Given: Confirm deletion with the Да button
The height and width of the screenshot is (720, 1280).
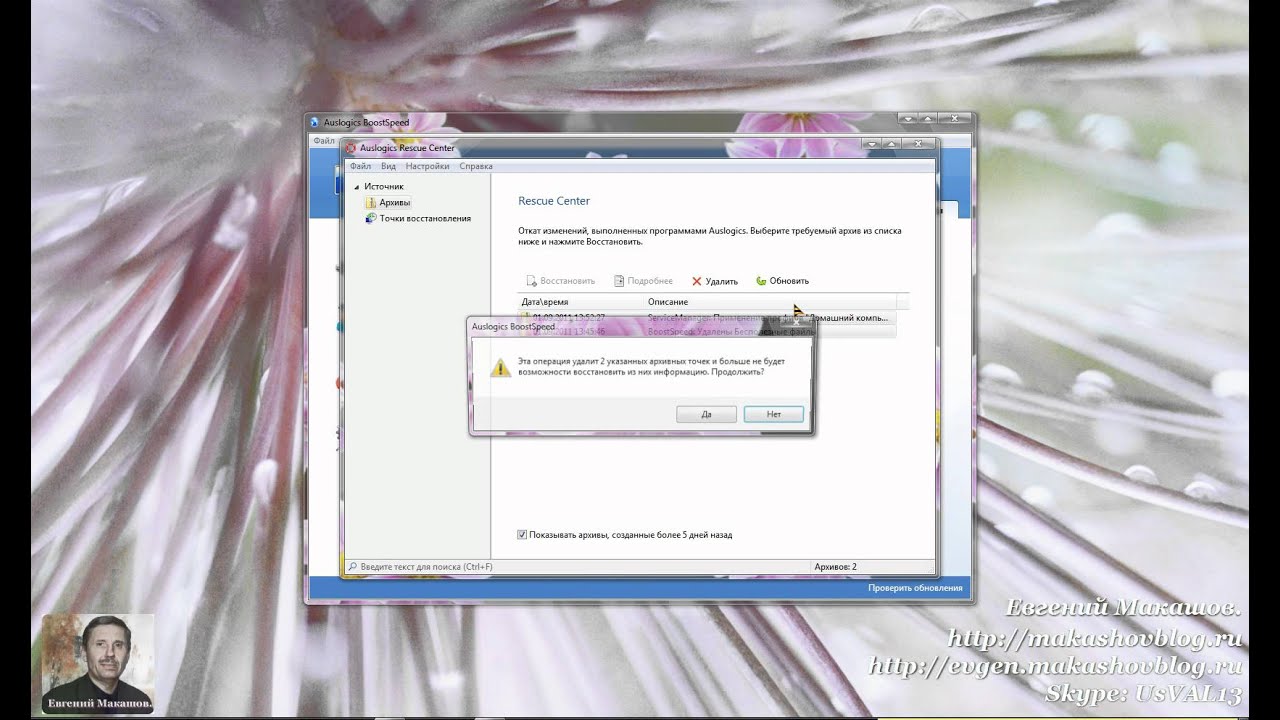Looking at the screenshot, I should pyautogui.click(x=706, y=413).
